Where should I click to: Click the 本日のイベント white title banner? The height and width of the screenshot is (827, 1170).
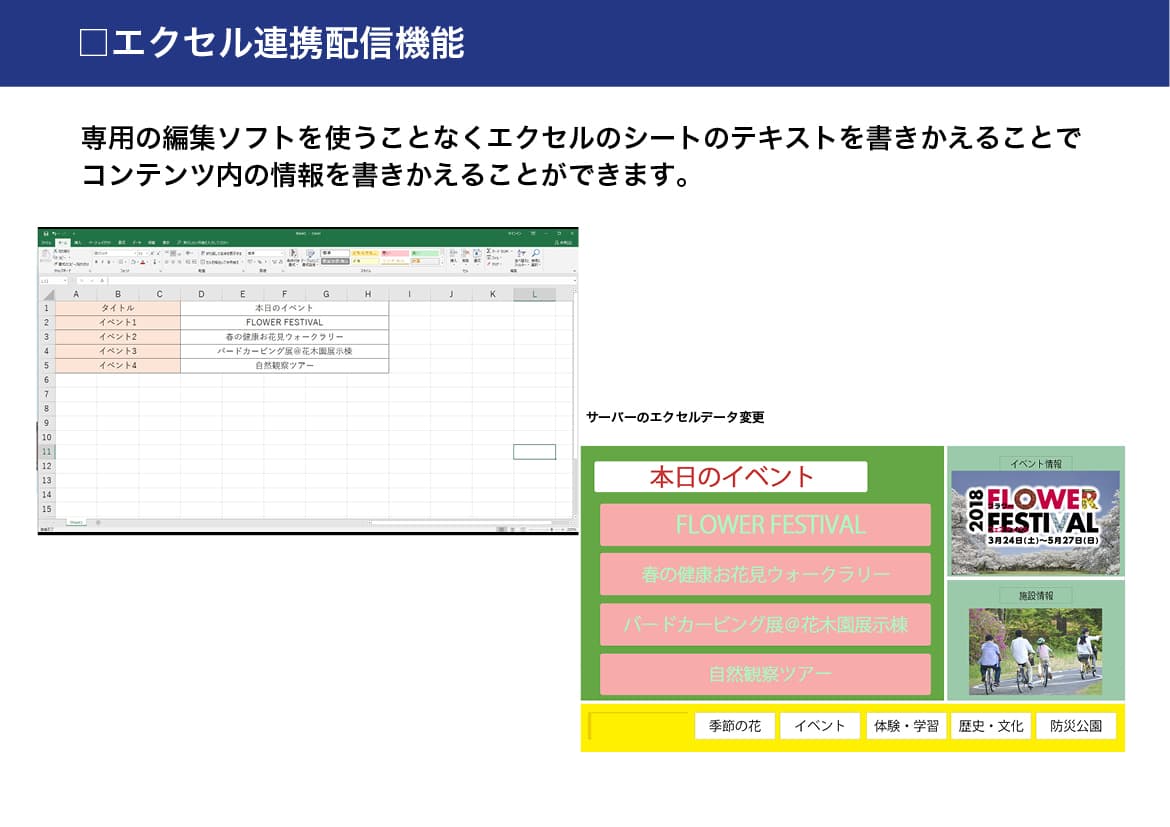point(731,476)
